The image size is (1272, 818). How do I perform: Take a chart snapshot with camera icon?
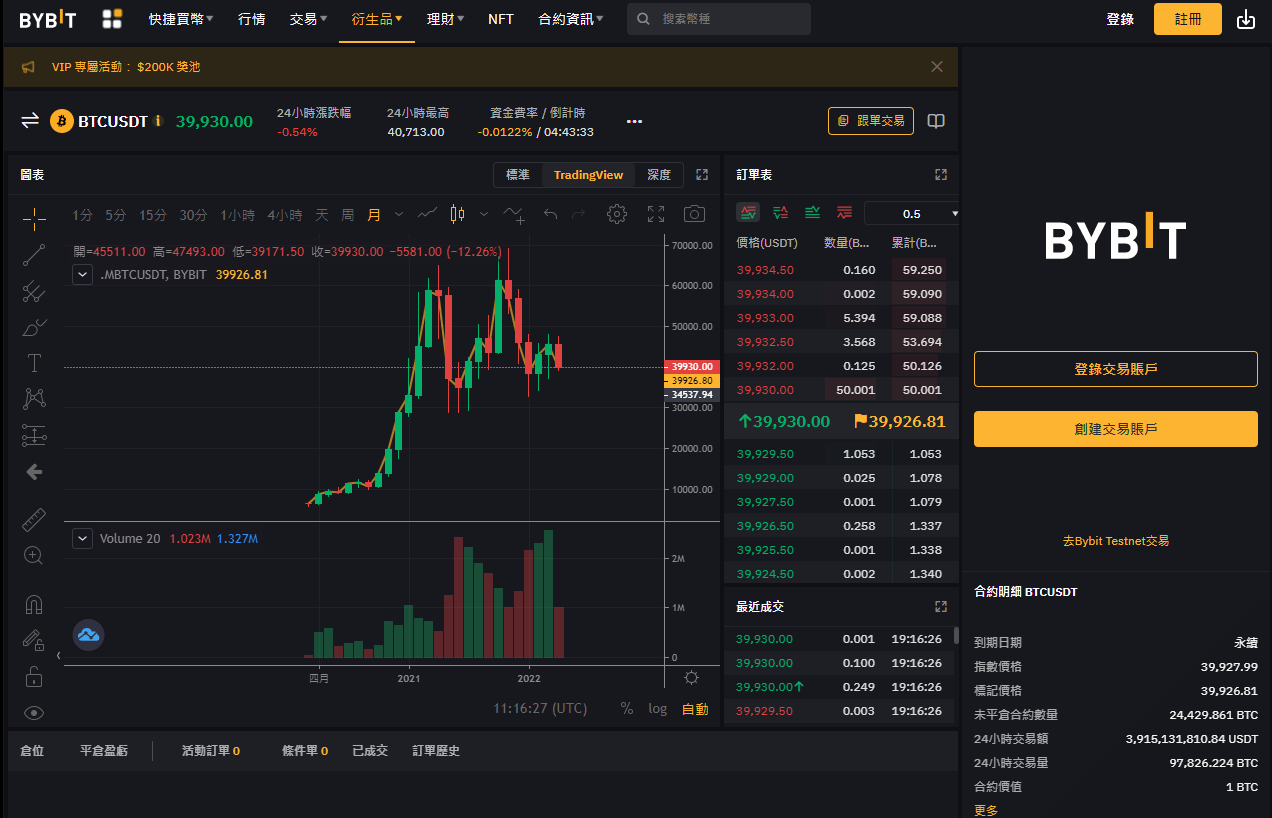point(694,214)
